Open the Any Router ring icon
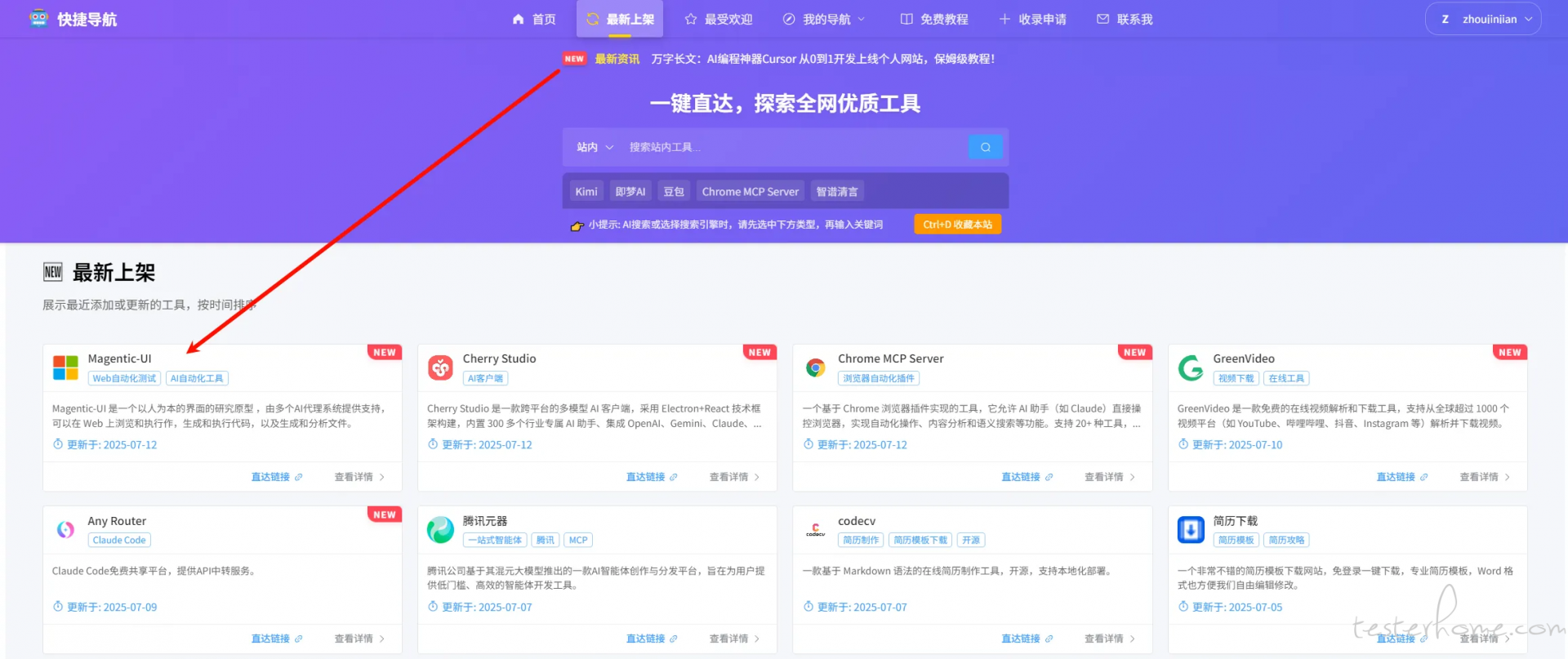Image resolution: width=1568 pixels, height=659 pixels. coord(65,530)
